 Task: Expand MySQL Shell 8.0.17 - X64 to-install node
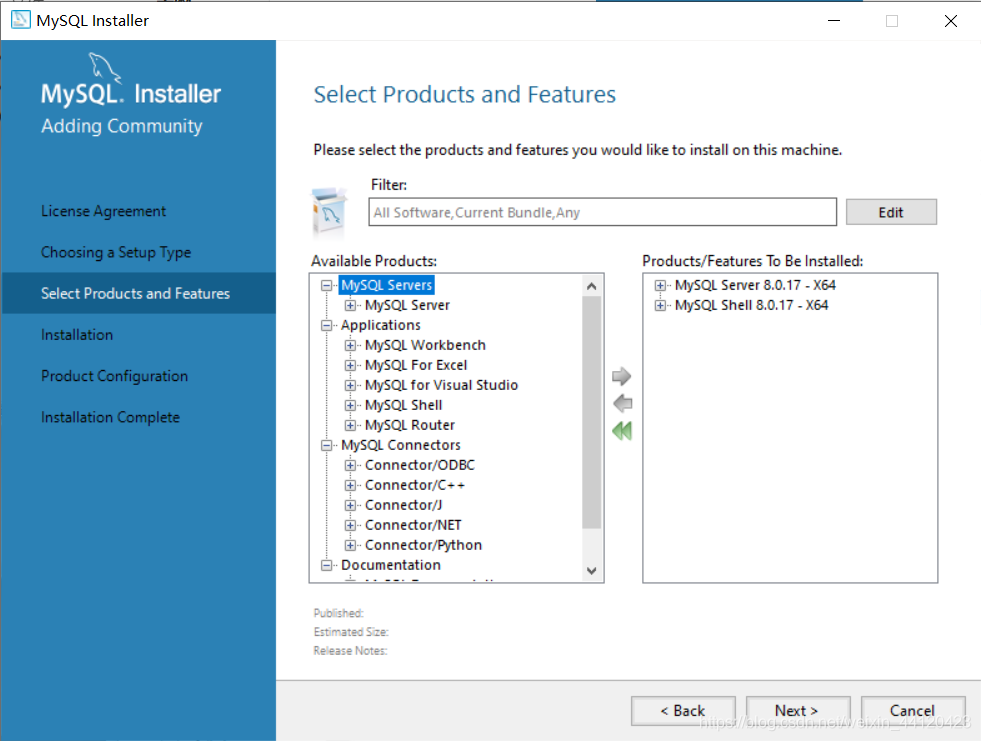pyautogui.click(x=660, y=305)
